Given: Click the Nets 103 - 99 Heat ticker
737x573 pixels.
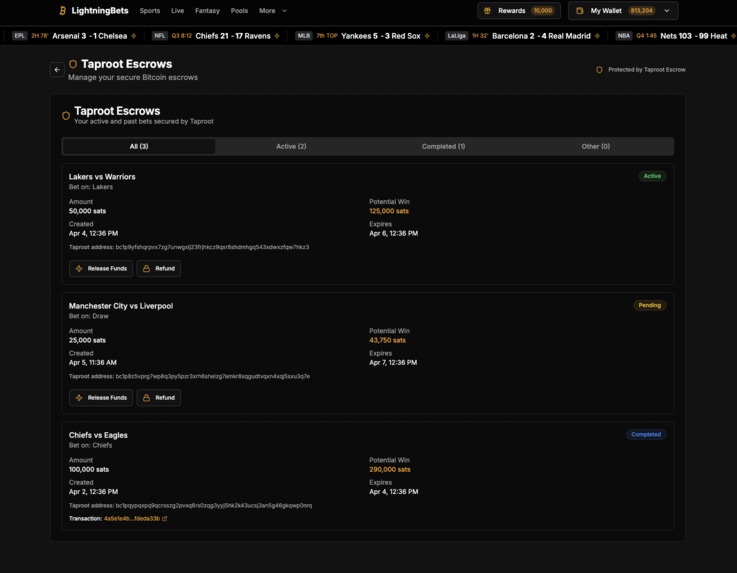Looking at the screenshot, I should coord(694,36).
